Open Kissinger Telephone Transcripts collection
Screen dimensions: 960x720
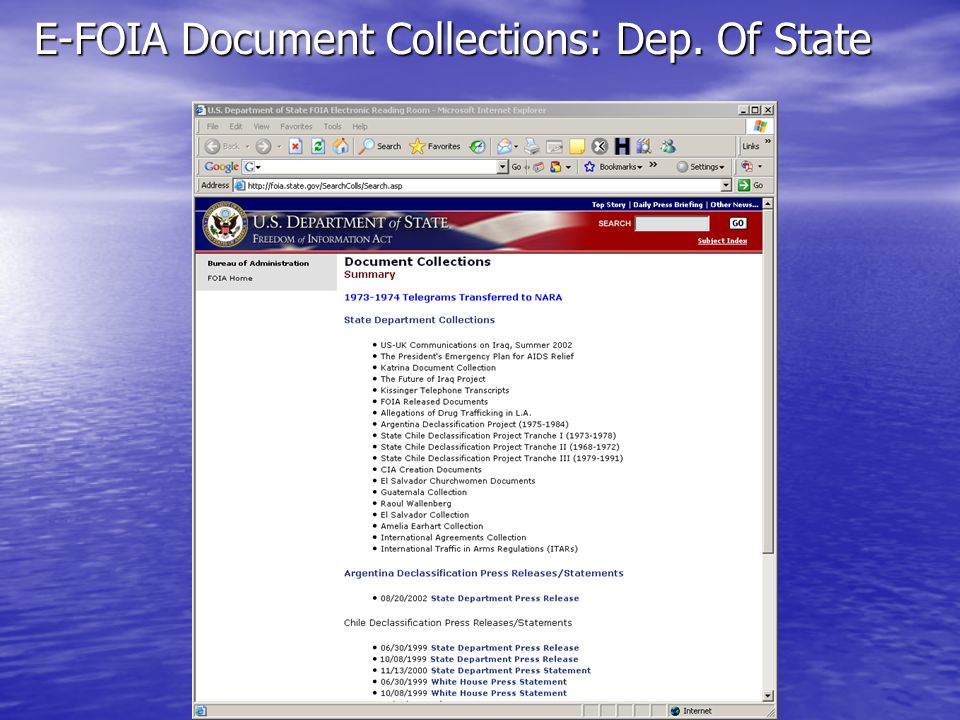[444, 390]
